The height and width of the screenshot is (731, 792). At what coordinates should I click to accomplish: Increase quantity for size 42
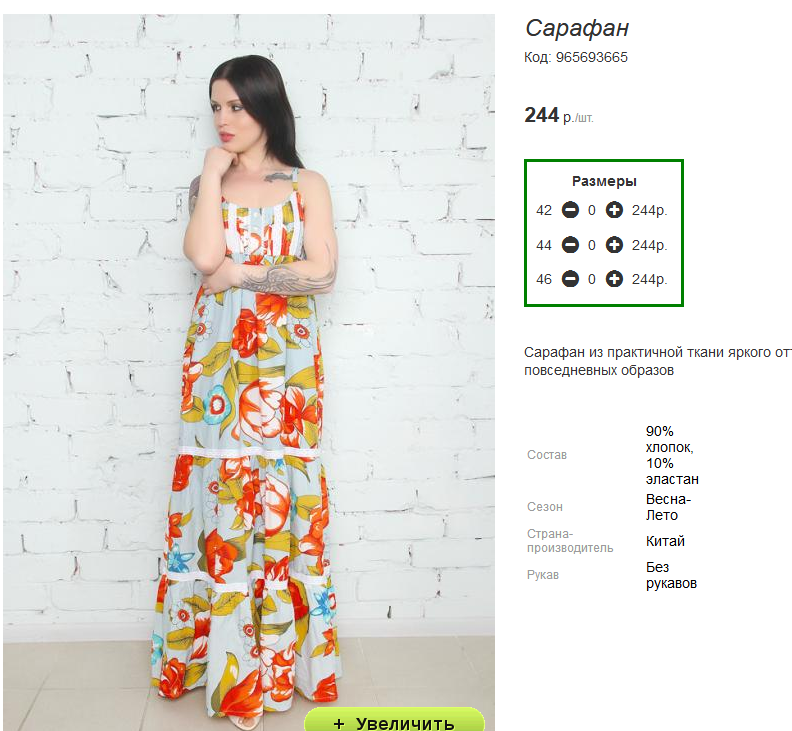click(x=614, y=210)
